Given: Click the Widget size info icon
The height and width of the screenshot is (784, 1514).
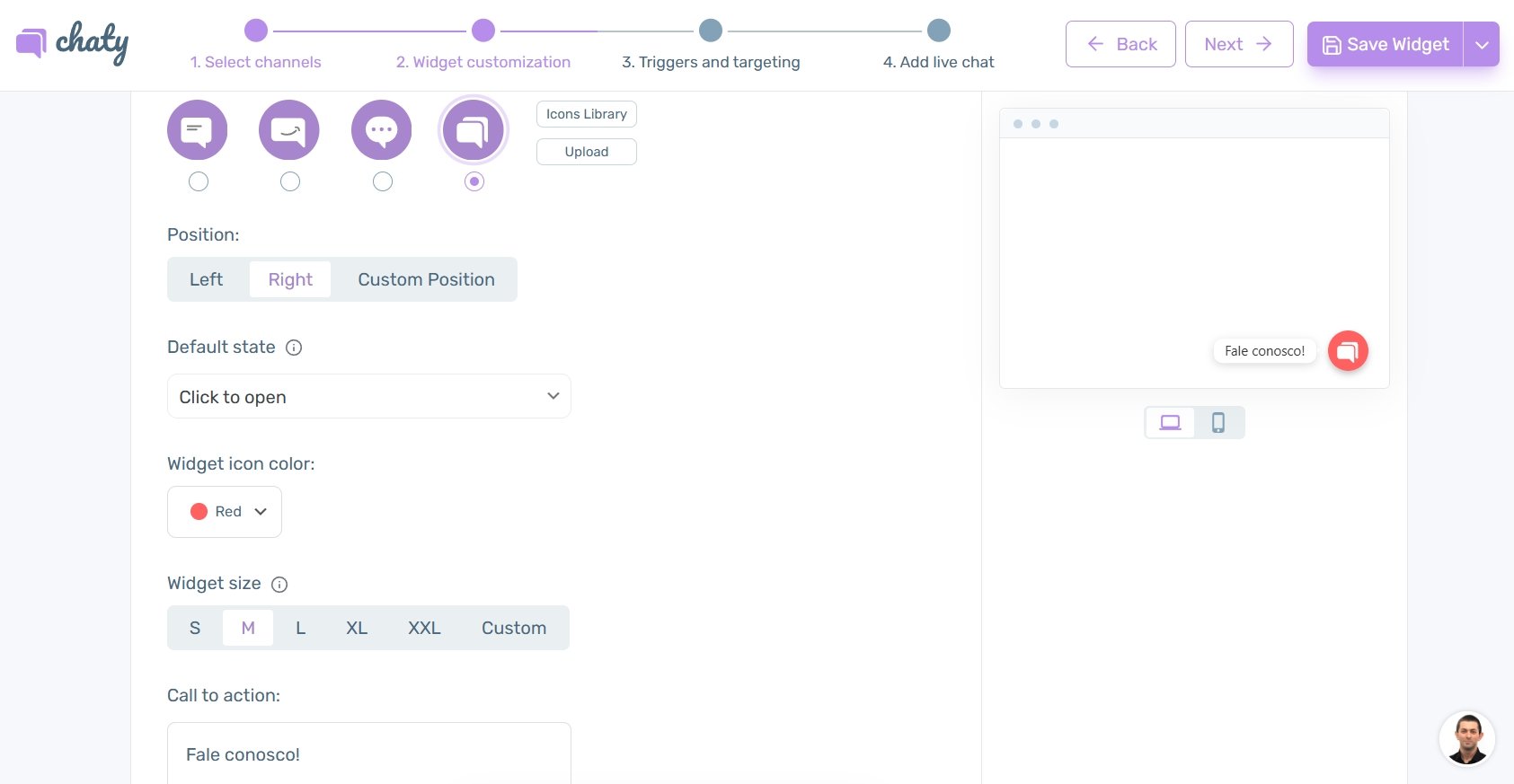Looking at the screenshot, I should pyautogui.click(x=279, y=585).
